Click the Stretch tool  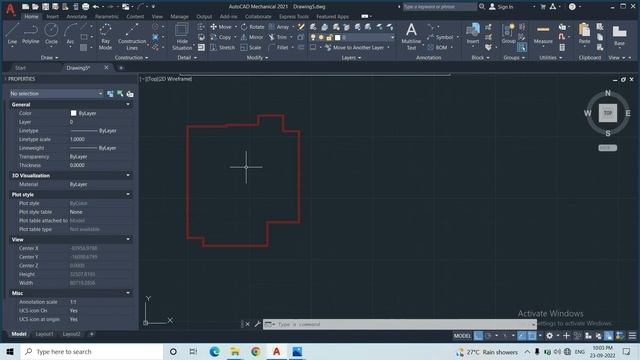pyautogui.click(x=222, y=47)
